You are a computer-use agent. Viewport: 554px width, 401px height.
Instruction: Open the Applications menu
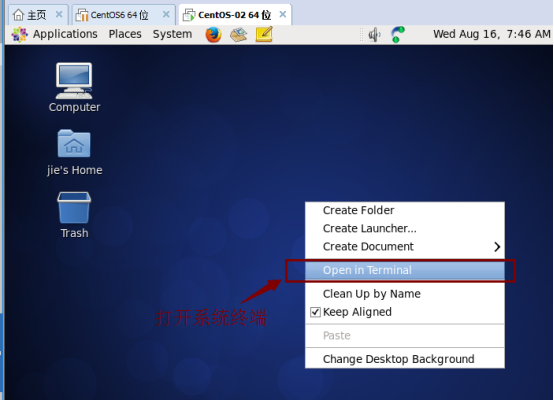click(x=65, y=34)
